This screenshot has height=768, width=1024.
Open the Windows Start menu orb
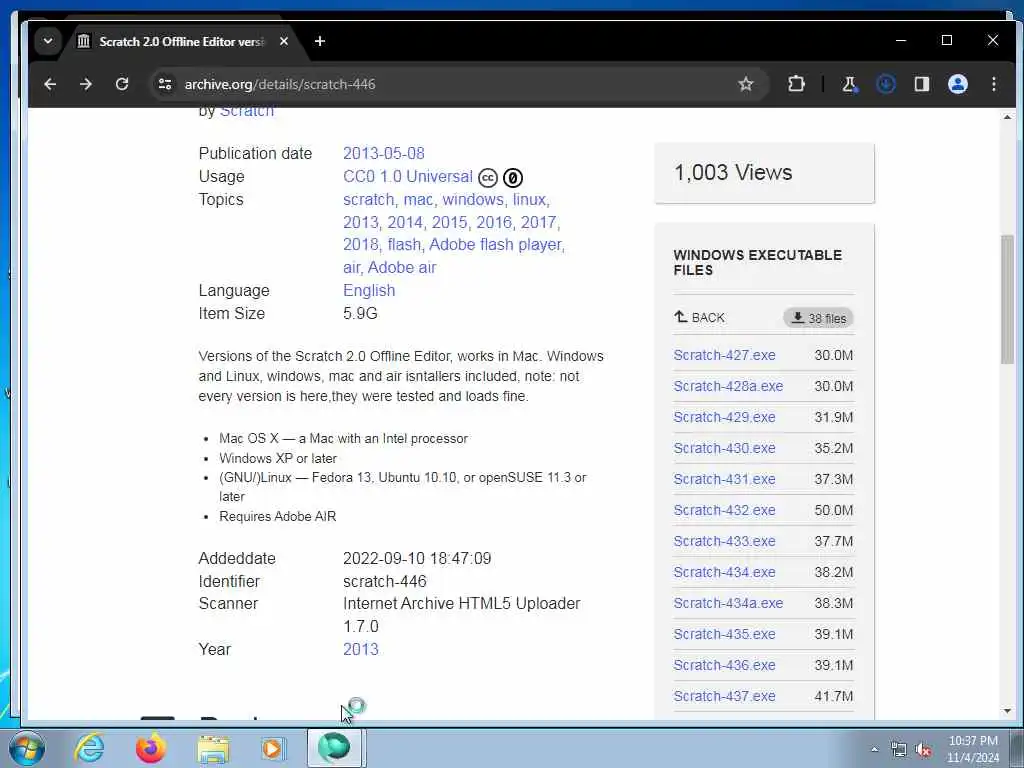click(x=26, y=748)
